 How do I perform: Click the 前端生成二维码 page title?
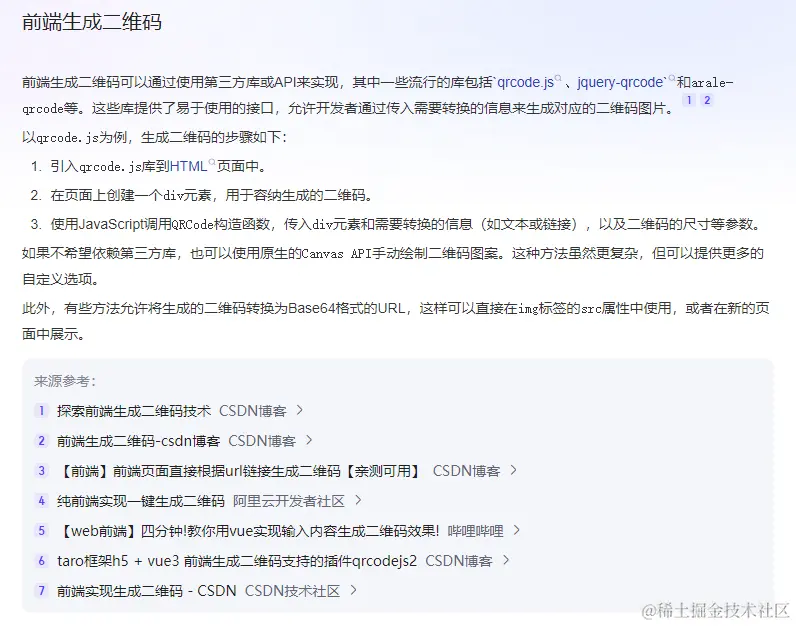point(92,22)
